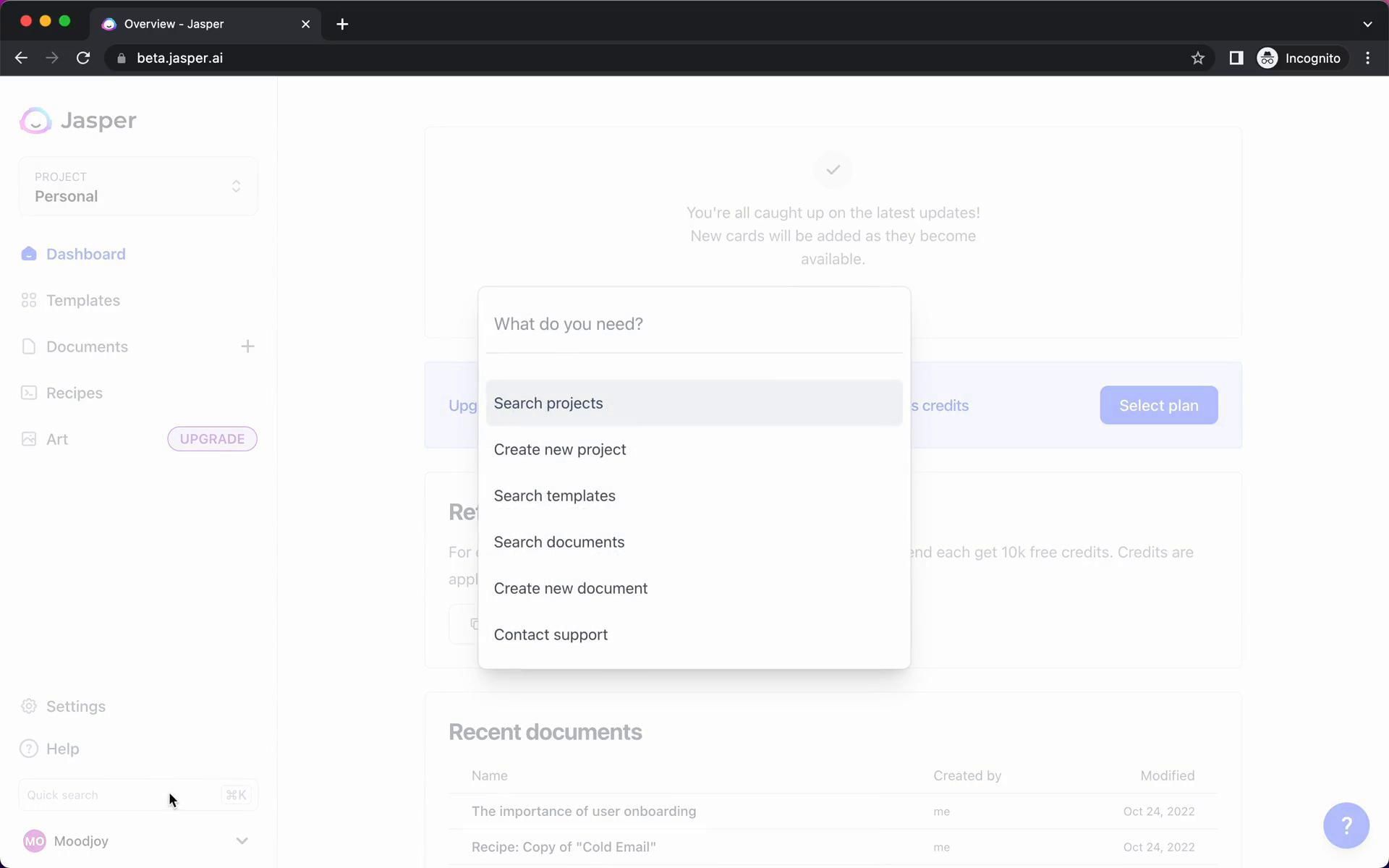
Task: Click the UPGRADE badge next to Art
Action: click(212, 439)
